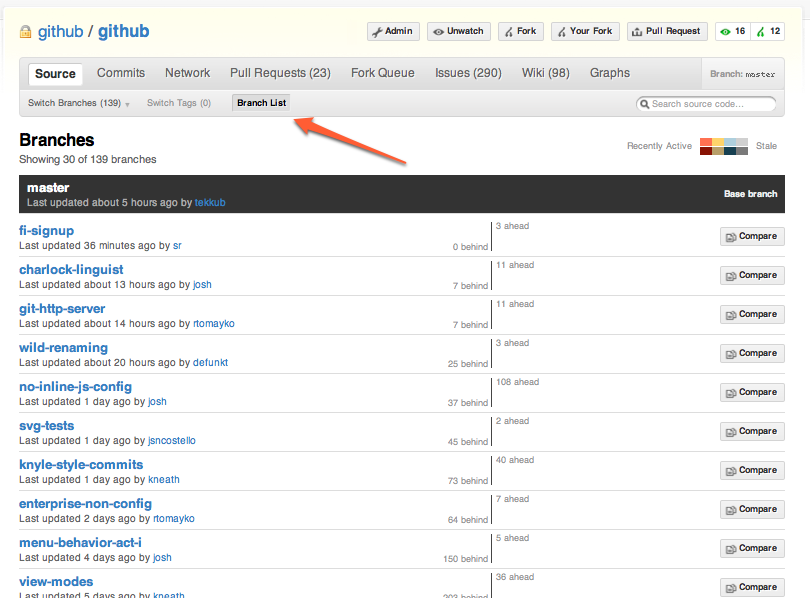
Task: Click the magnifier icon in source search
Action: tap(644, 104)
